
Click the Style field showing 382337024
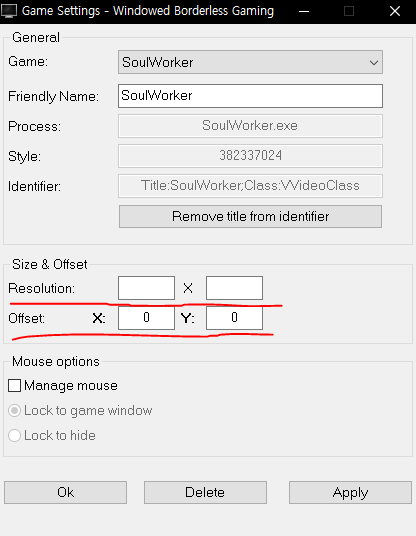point(250,156)
